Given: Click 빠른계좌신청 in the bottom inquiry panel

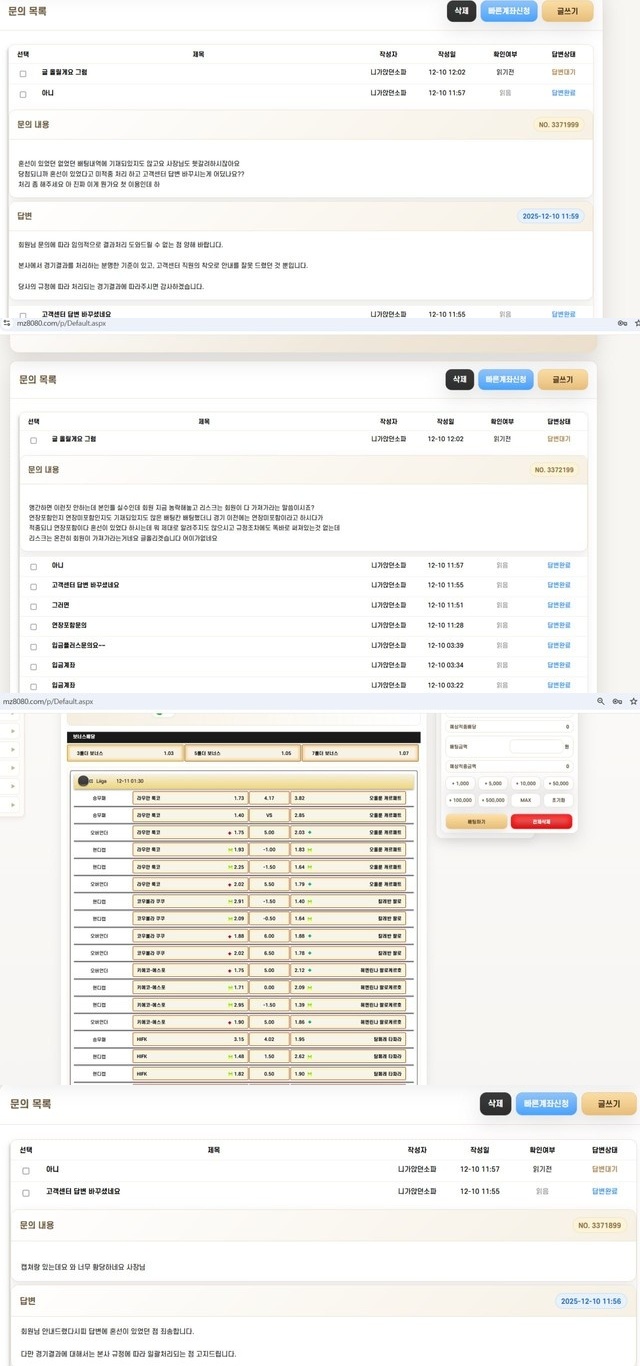Looking at the screenshot, I should (546, 1103).
